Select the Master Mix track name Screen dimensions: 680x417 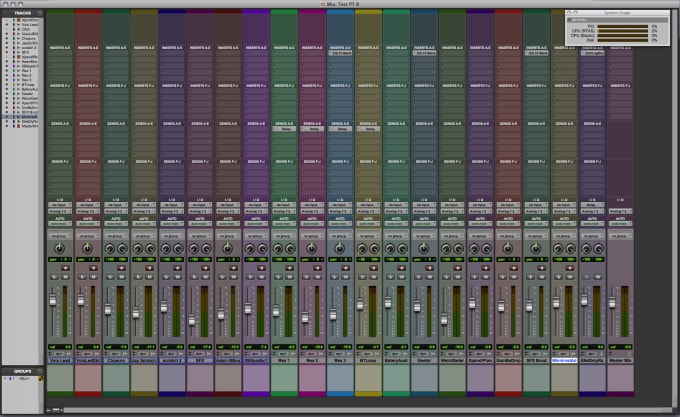[620, 361]
